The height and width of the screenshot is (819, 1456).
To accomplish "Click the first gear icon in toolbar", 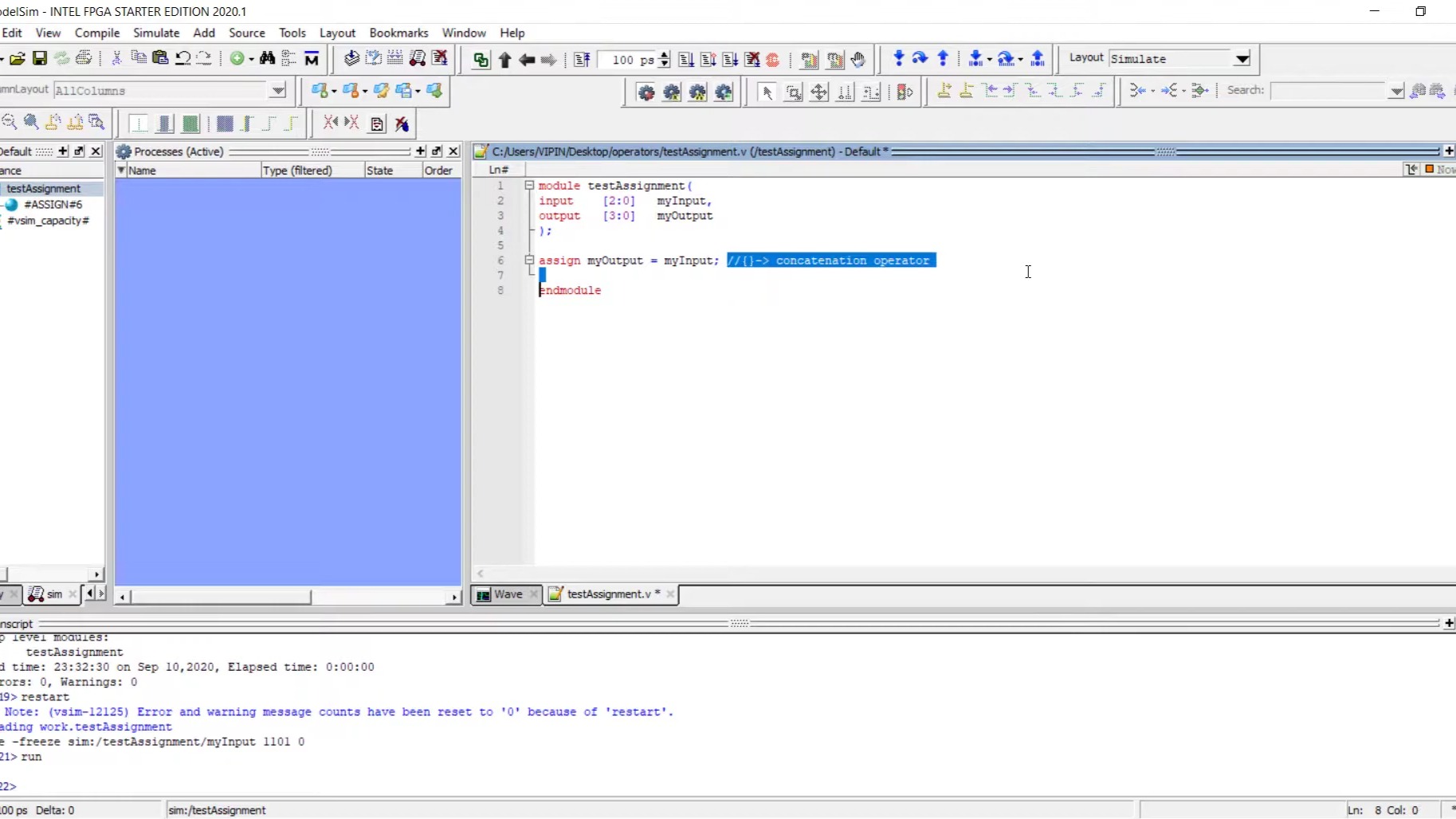I will coord(646,92).
